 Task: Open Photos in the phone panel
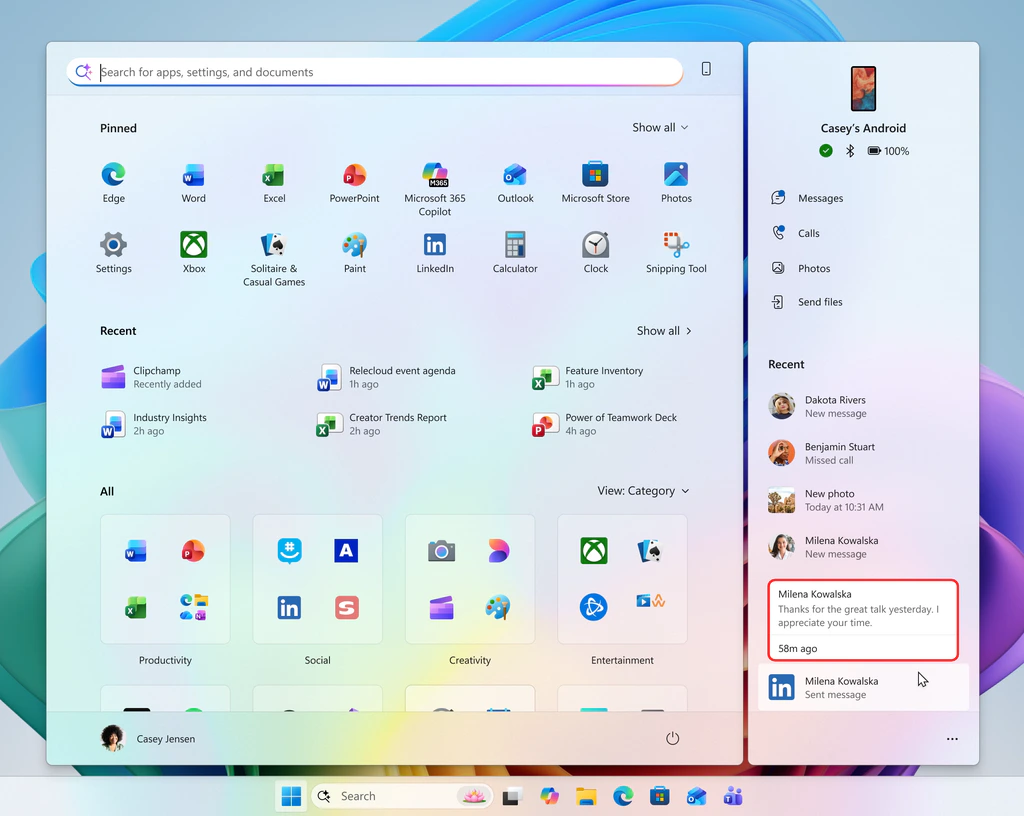(x=801, y=268)
